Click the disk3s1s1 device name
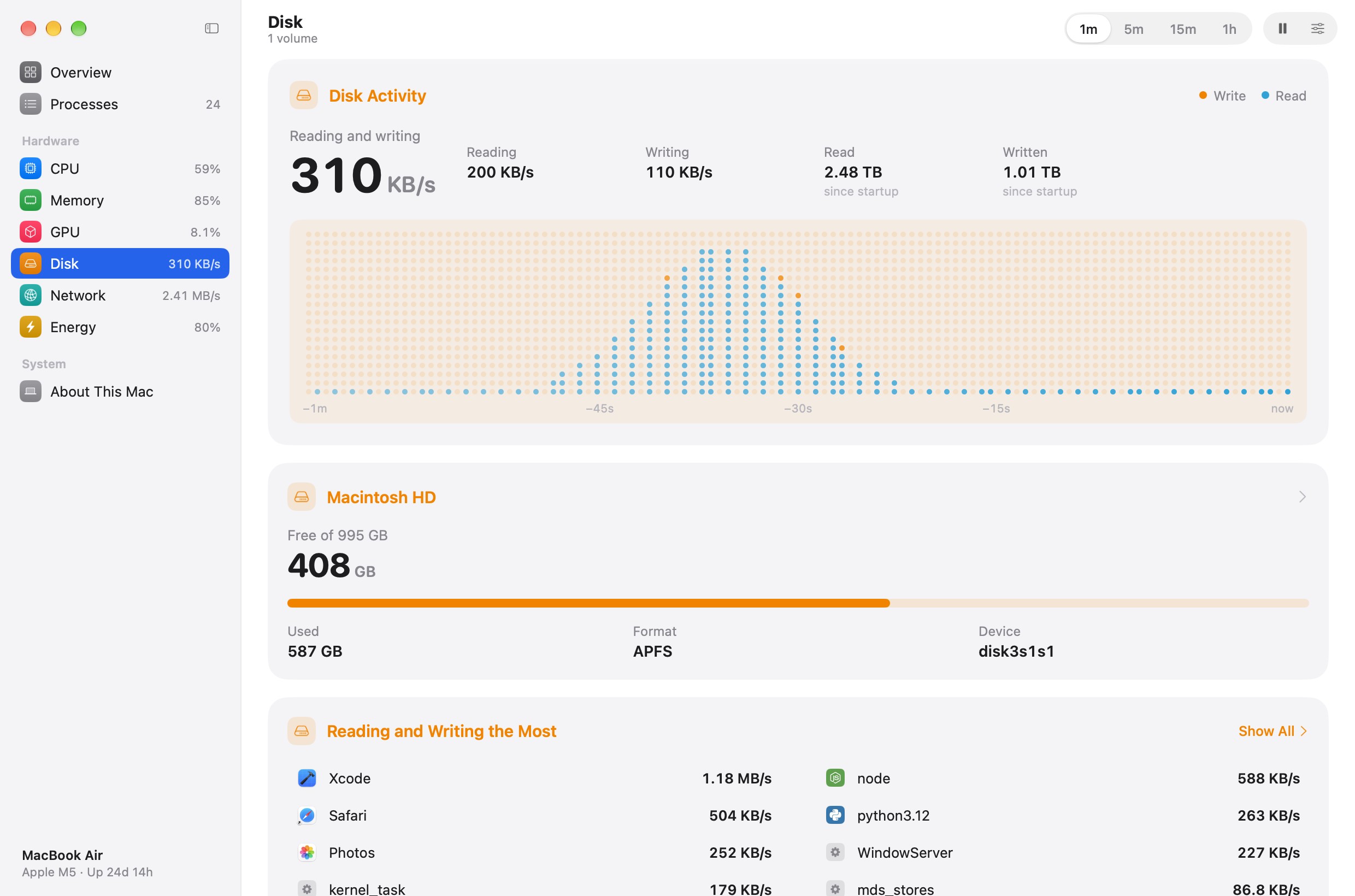The image size is (1355, 896). click(x=1016, y=651)
